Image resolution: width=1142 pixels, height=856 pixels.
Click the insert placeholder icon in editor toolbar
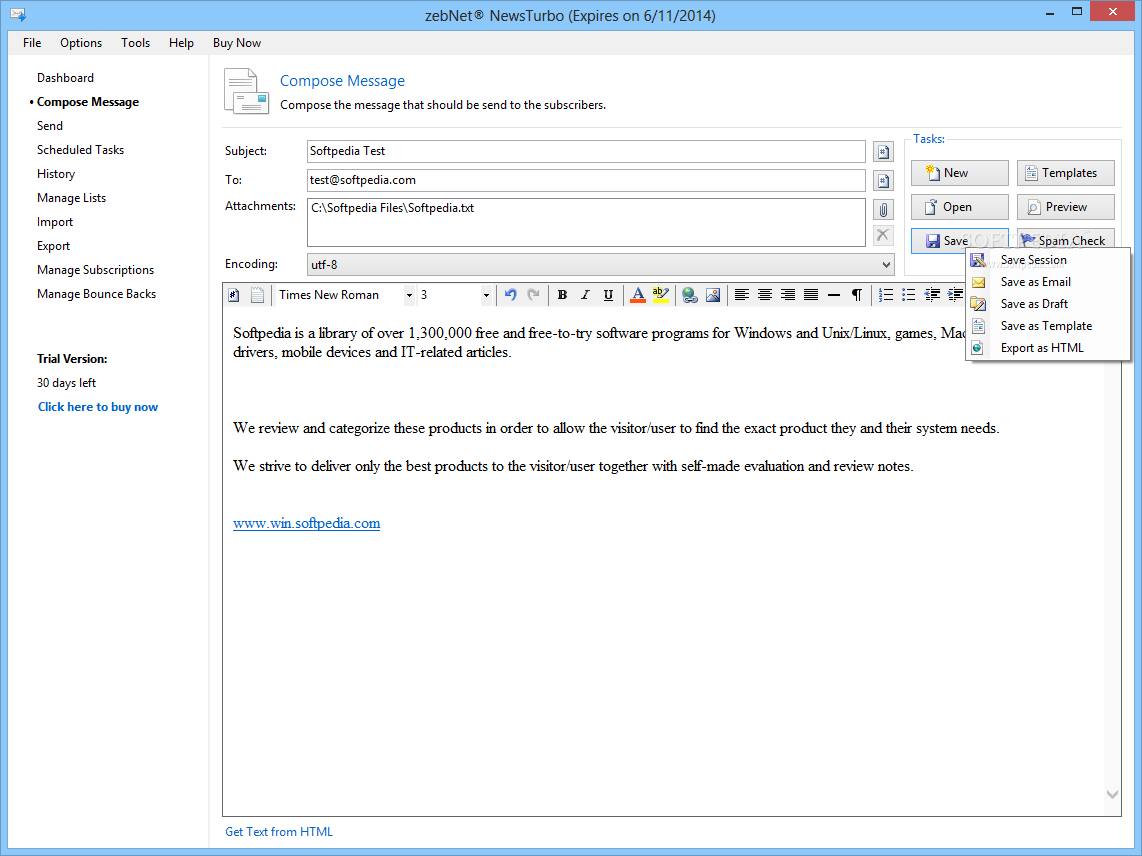[234, 295]
